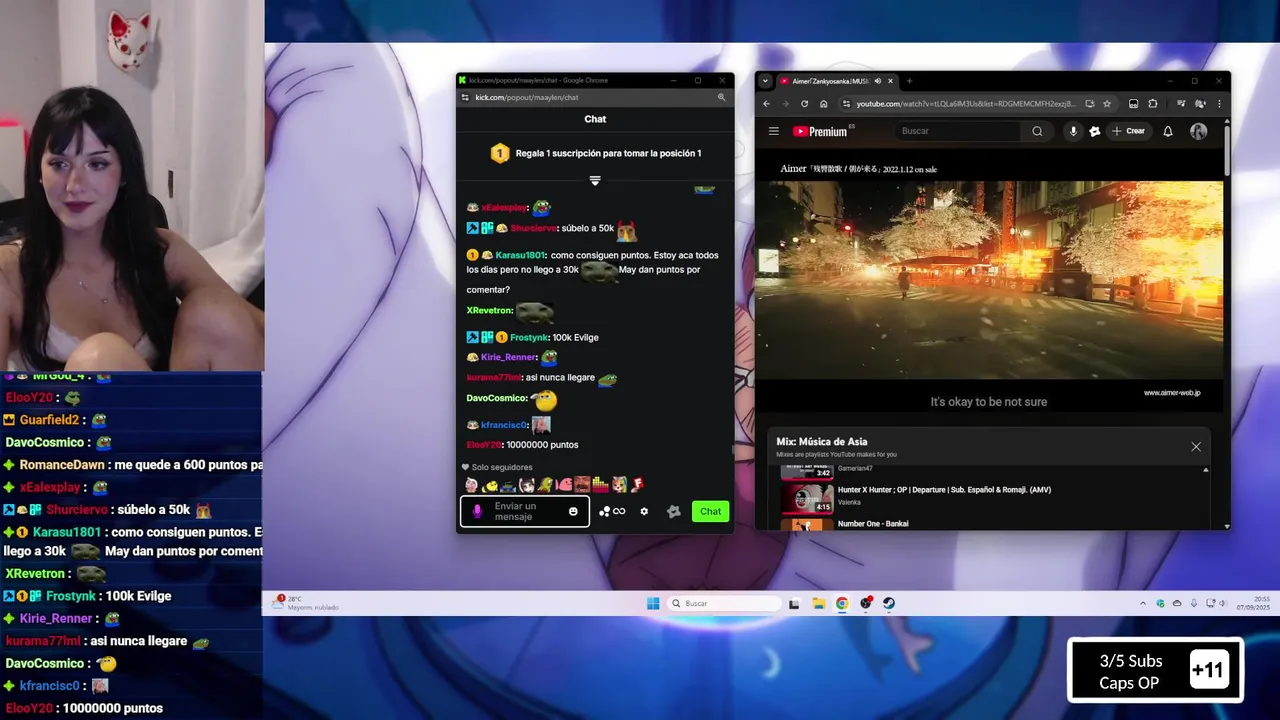Open Steam from the taskbar

[x=889, y=603]
